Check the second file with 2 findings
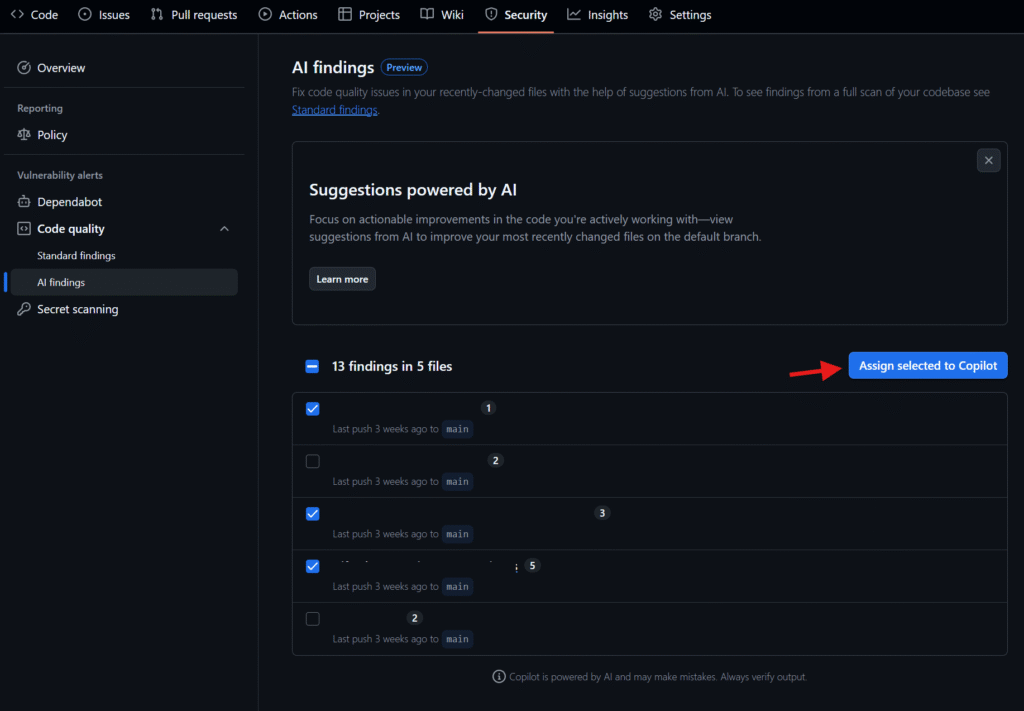This screenshot has height=711, width=1024. tap(313, 461)
